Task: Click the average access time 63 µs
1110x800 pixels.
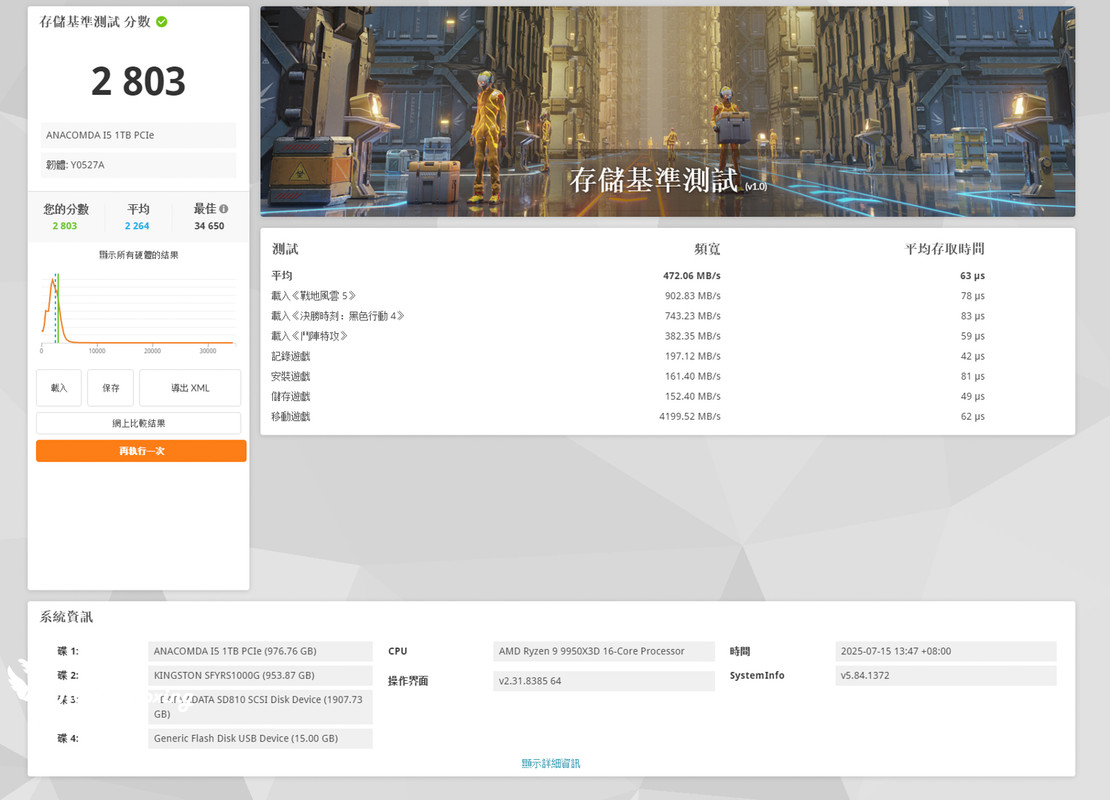Action: point(973,275)
